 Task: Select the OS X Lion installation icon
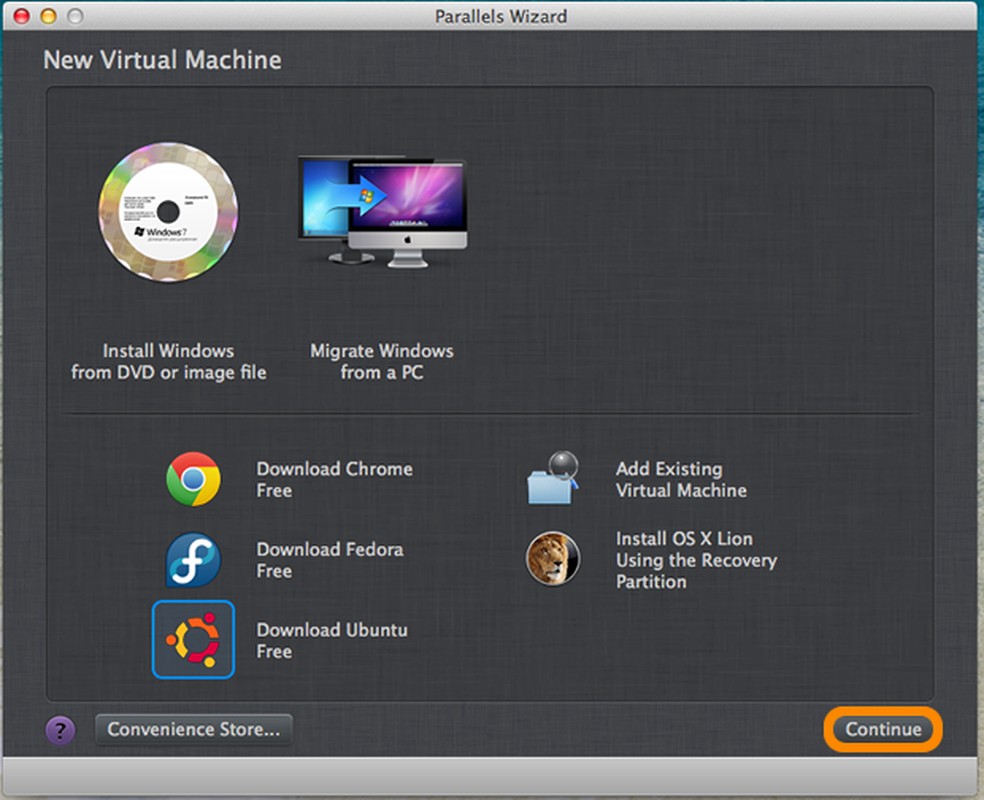pyautogui.click(x=553, y=560)
